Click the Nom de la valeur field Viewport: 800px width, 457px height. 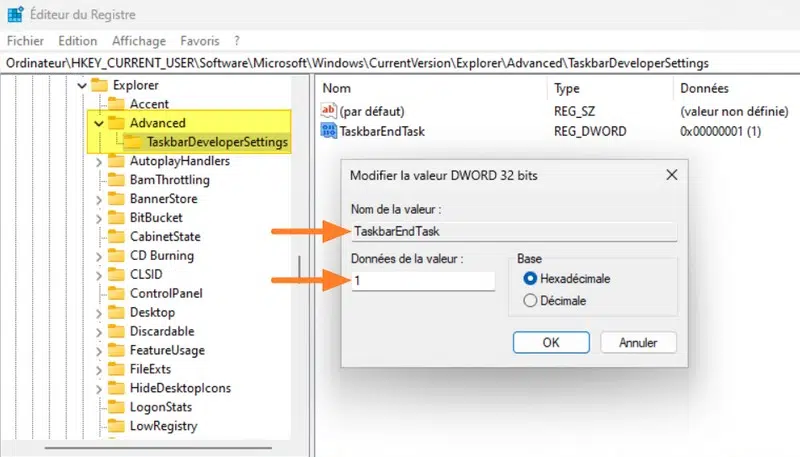pos(514,231)
